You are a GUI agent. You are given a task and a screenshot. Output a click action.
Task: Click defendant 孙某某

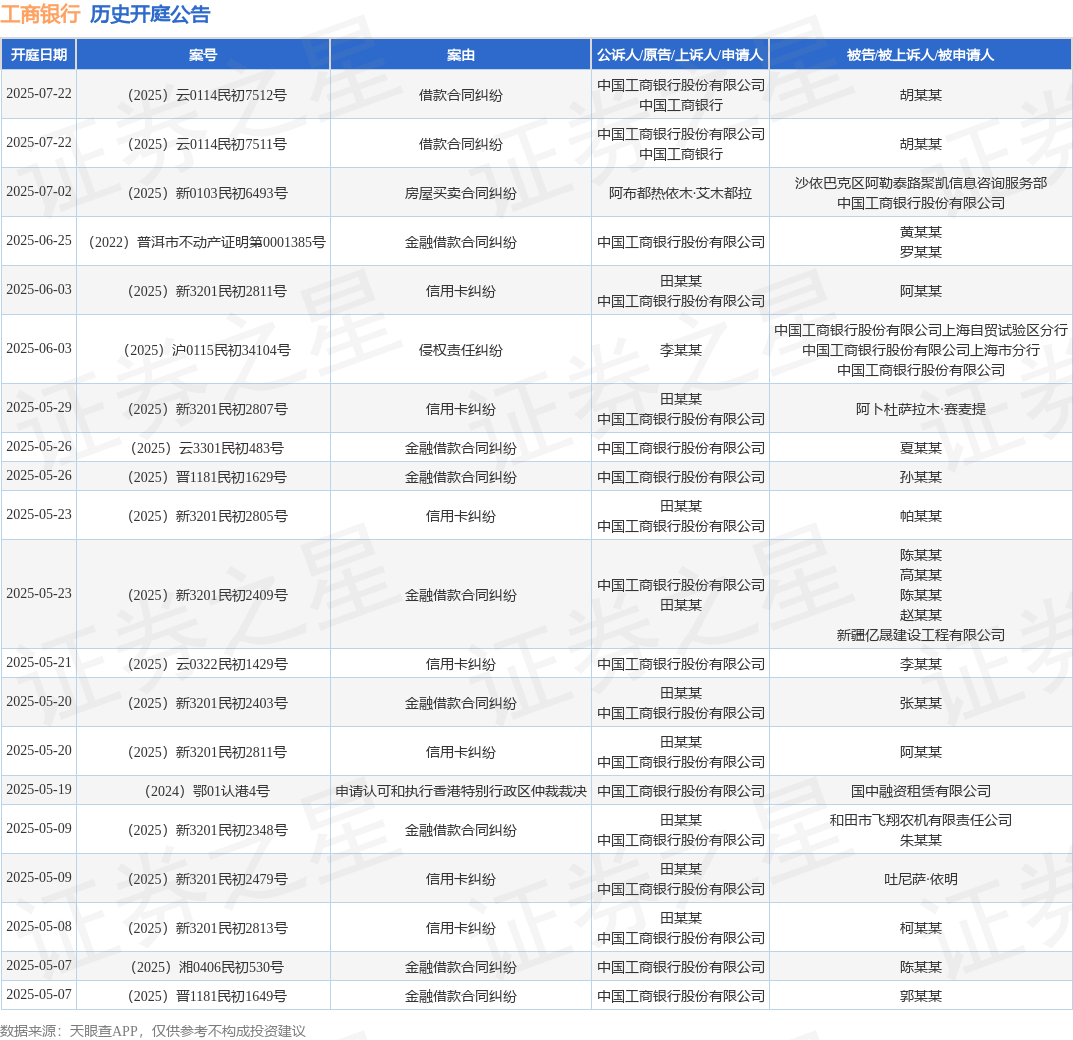[920, 477]
